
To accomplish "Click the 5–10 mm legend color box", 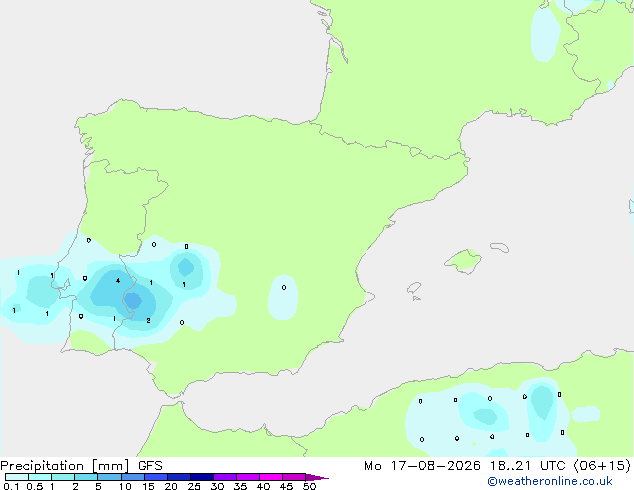I will pos(110,477).
